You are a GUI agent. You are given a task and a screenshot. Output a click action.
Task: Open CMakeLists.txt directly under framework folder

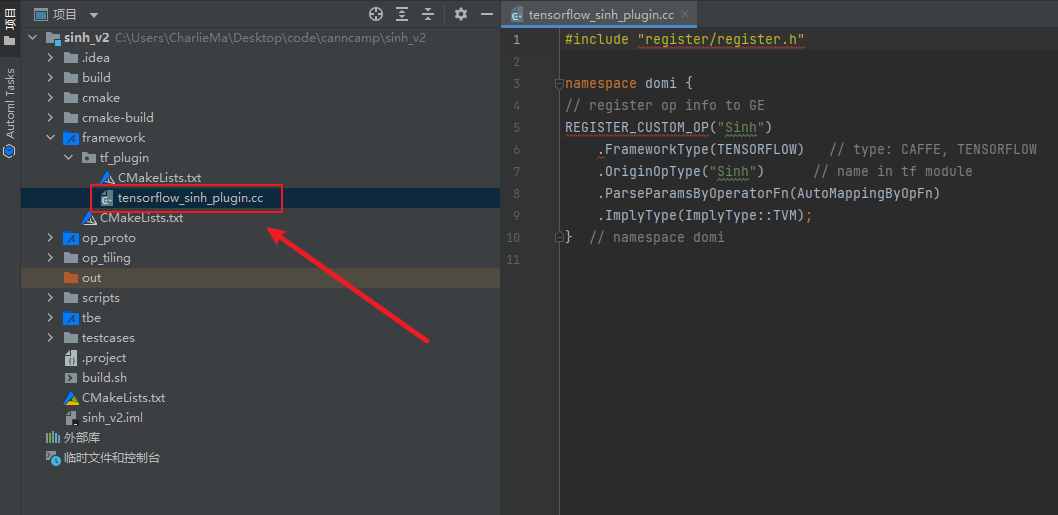click(260, 218)
